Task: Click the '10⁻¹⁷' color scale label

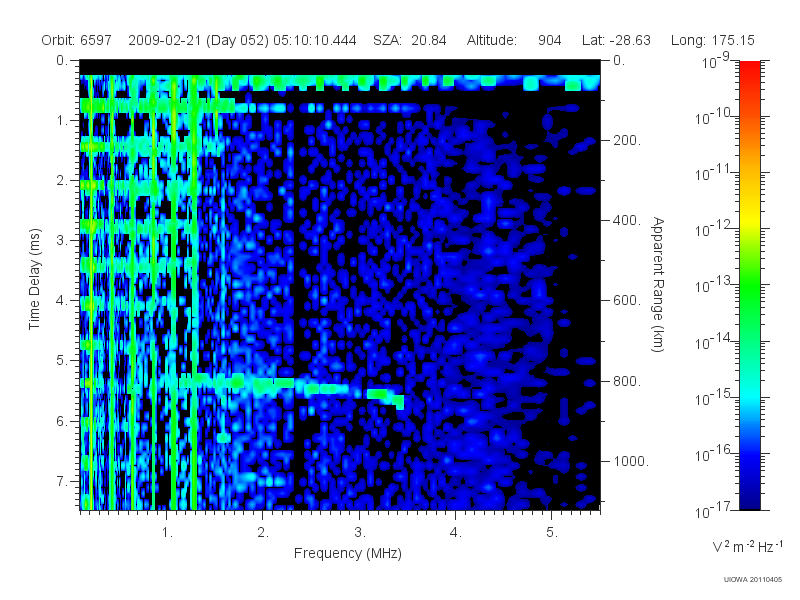Action: (713, 510)
